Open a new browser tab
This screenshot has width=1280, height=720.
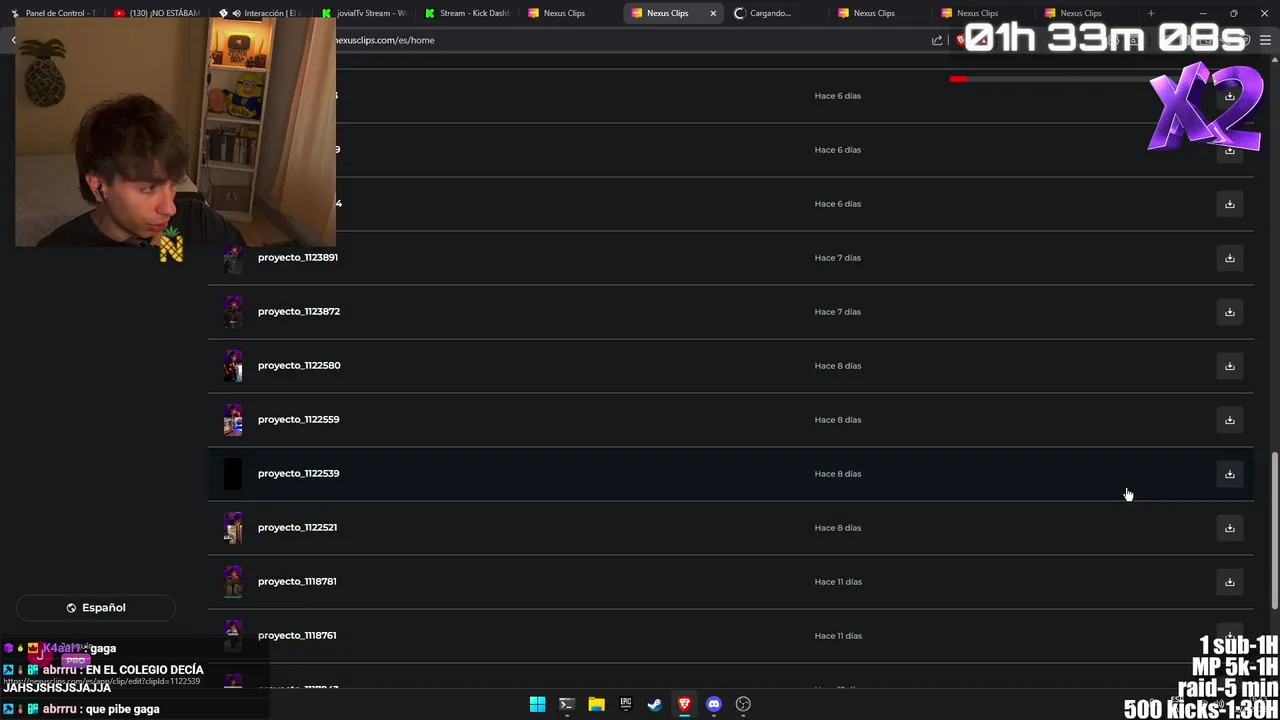1151,13
